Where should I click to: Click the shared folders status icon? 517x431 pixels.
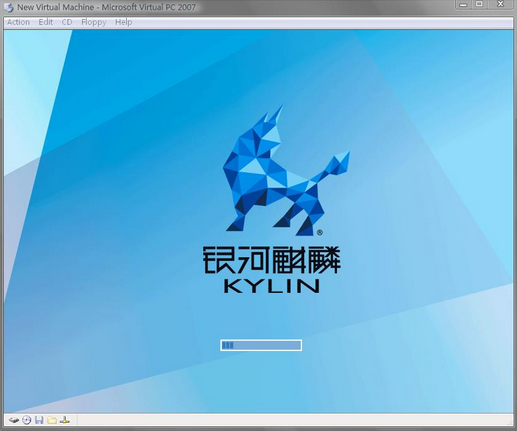(x=52, y=420)
